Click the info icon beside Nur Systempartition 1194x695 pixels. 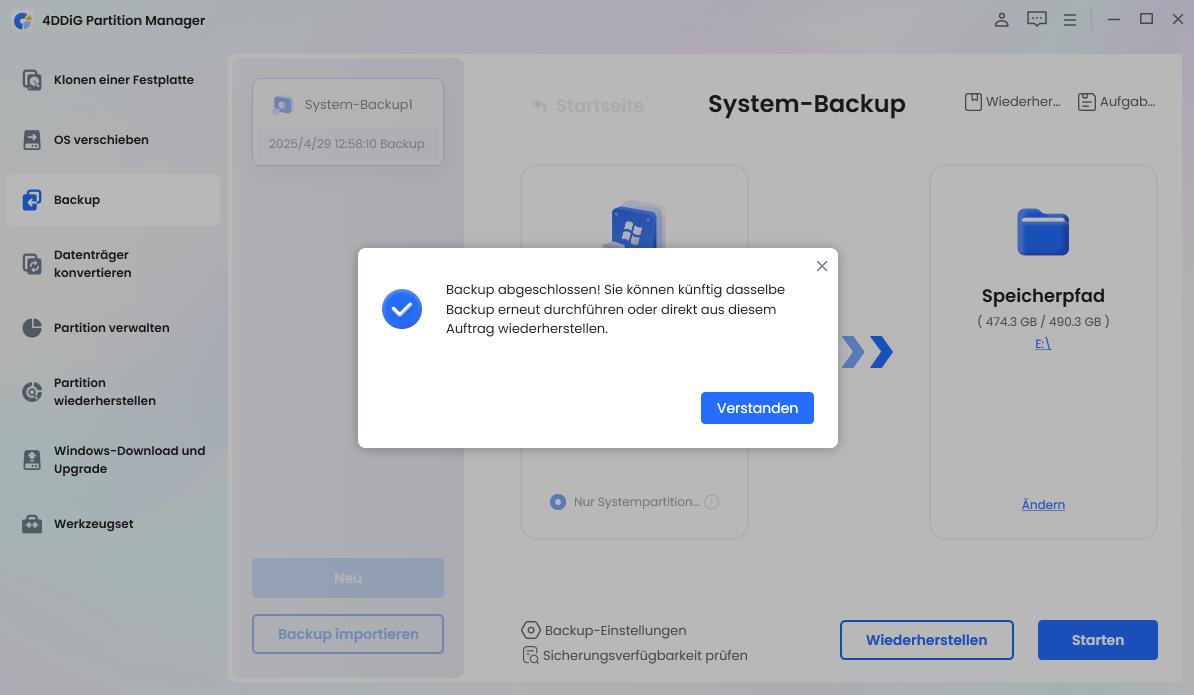[x=711, y=502]
